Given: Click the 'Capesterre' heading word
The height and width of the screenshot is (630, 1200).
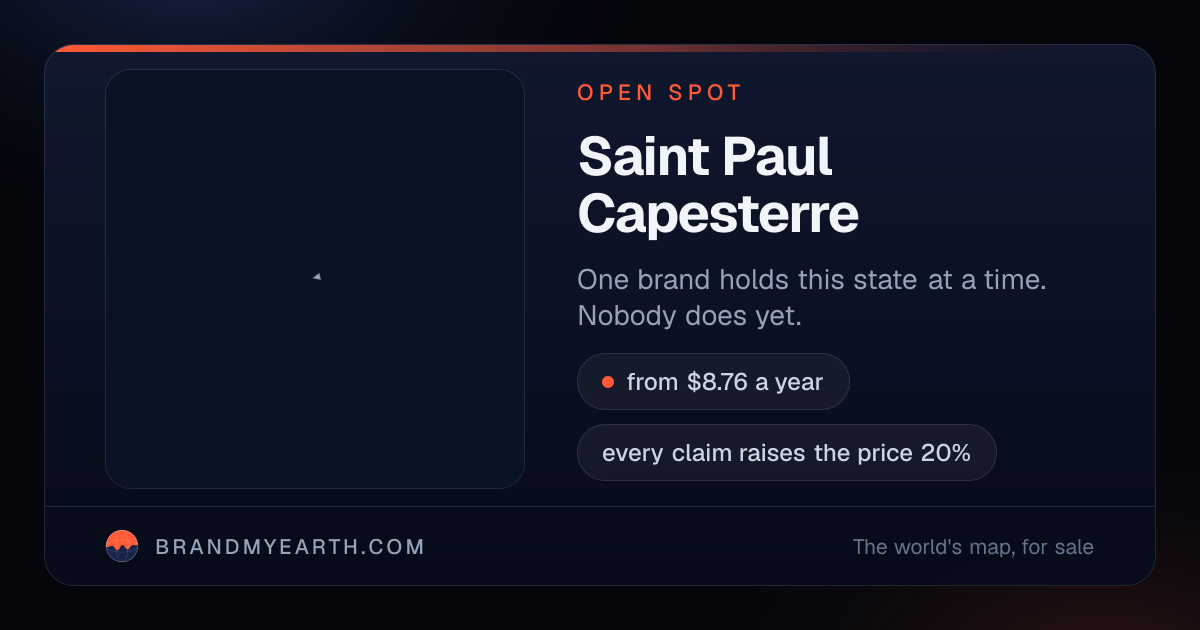Looking at the screenshot, I should pyautogui.click(x=718, y=213).
